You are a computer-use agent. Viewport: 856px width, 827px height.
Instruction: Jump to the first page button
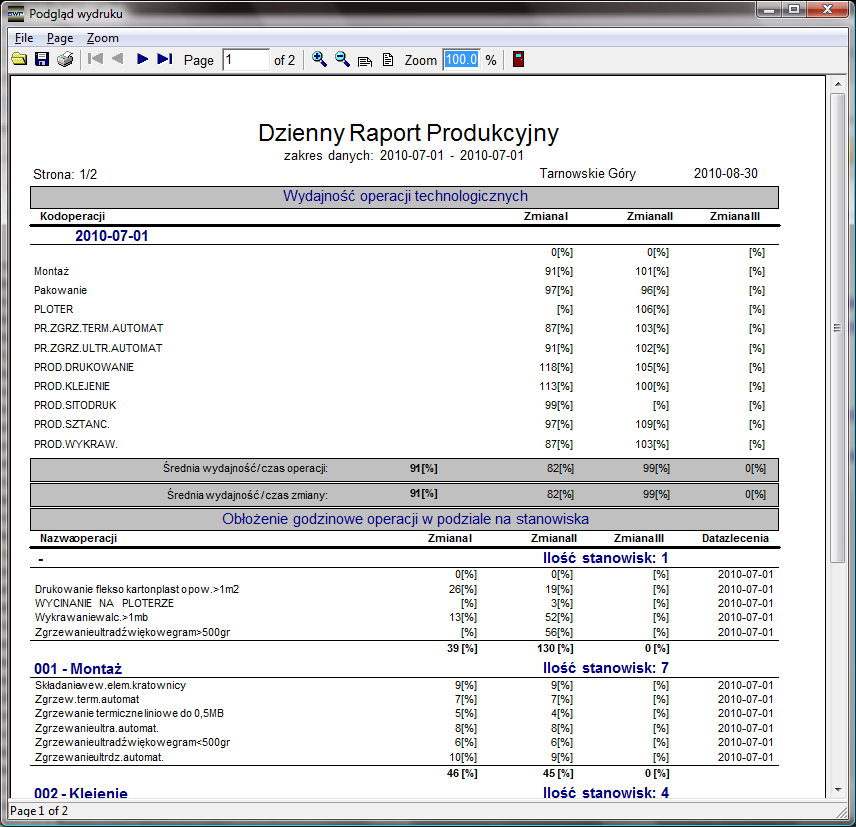pos(96,60)
